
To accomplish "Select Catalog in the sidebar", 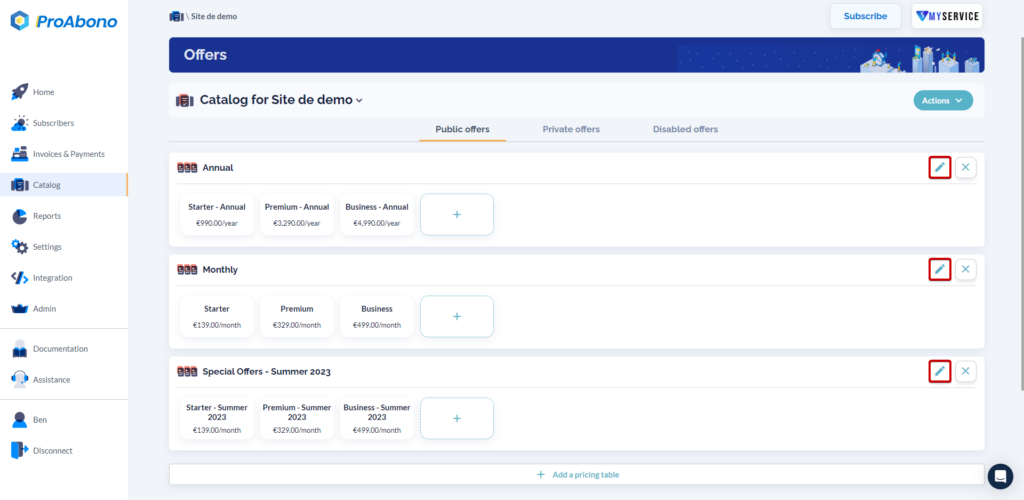I will (63, 185).
